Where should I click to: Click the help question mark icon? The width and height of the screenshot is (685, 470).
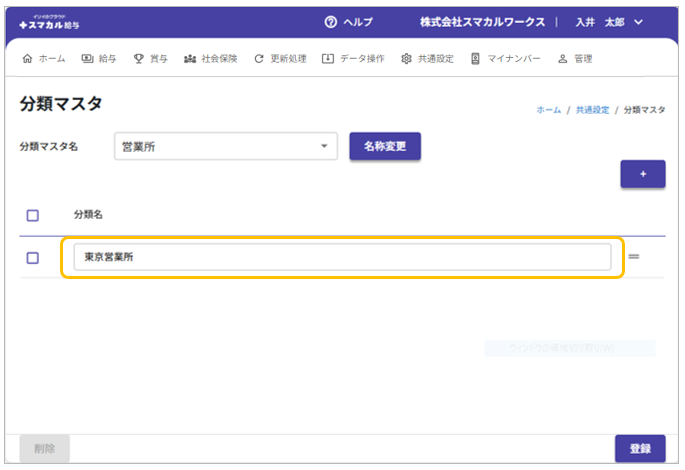pos(331,22)
